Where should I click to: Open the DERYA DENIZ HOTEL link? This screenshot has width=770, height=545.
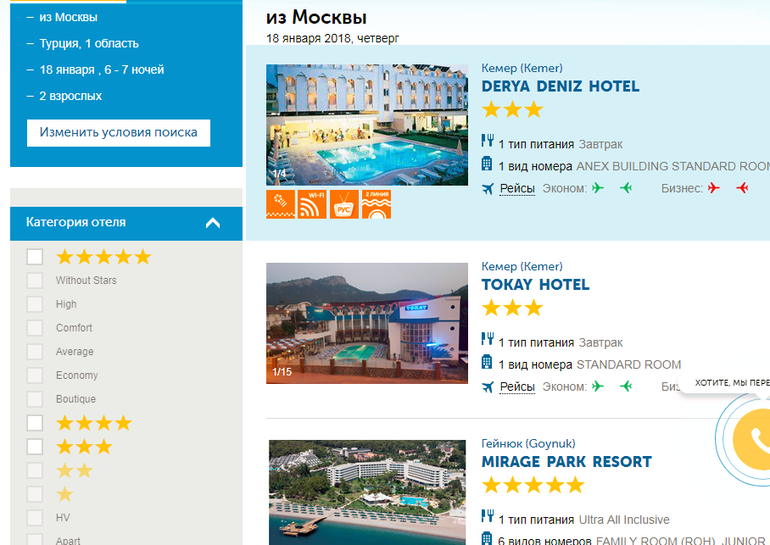pos(560,86)
